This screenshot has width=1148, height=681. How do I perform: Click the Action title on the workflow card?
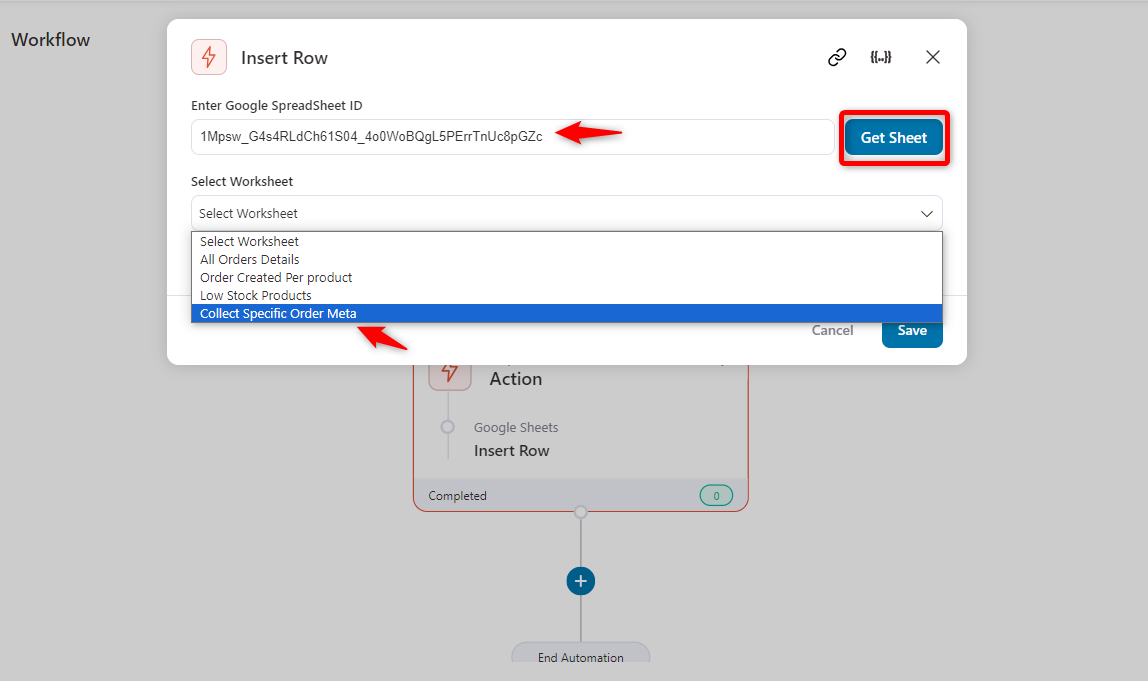click(x=515, y=379)
